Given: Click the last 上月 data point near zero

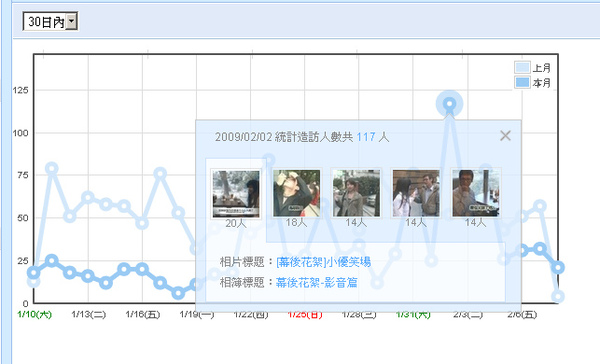Looking at the screenshot, I should 558,296.
